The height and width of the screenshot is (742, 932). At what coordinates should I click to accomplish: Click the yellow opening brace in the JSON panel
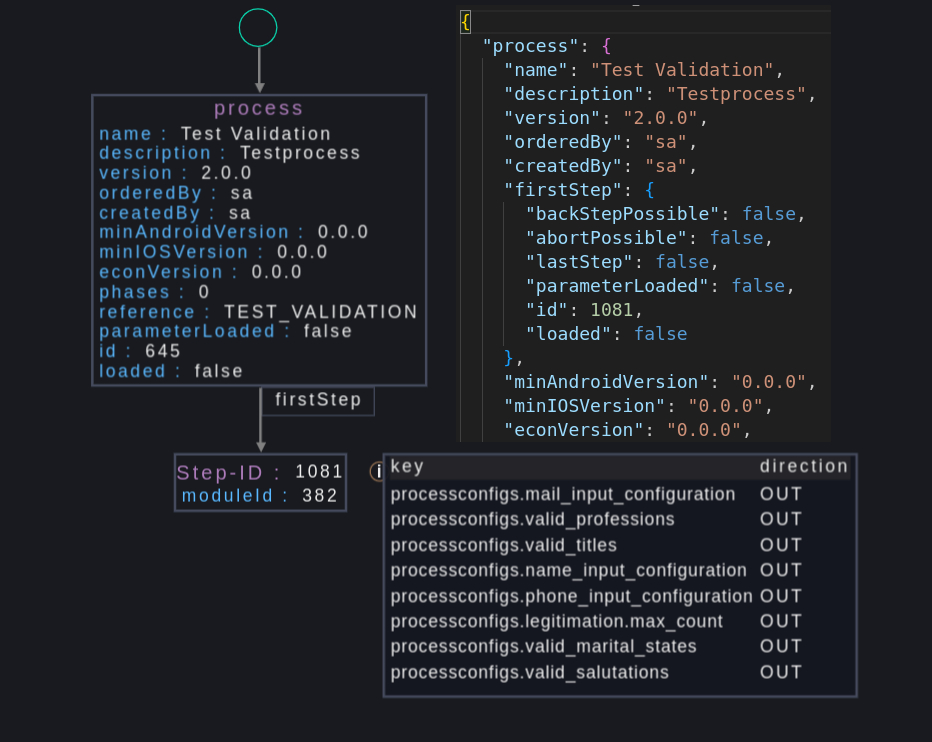(x=464, y=19)
